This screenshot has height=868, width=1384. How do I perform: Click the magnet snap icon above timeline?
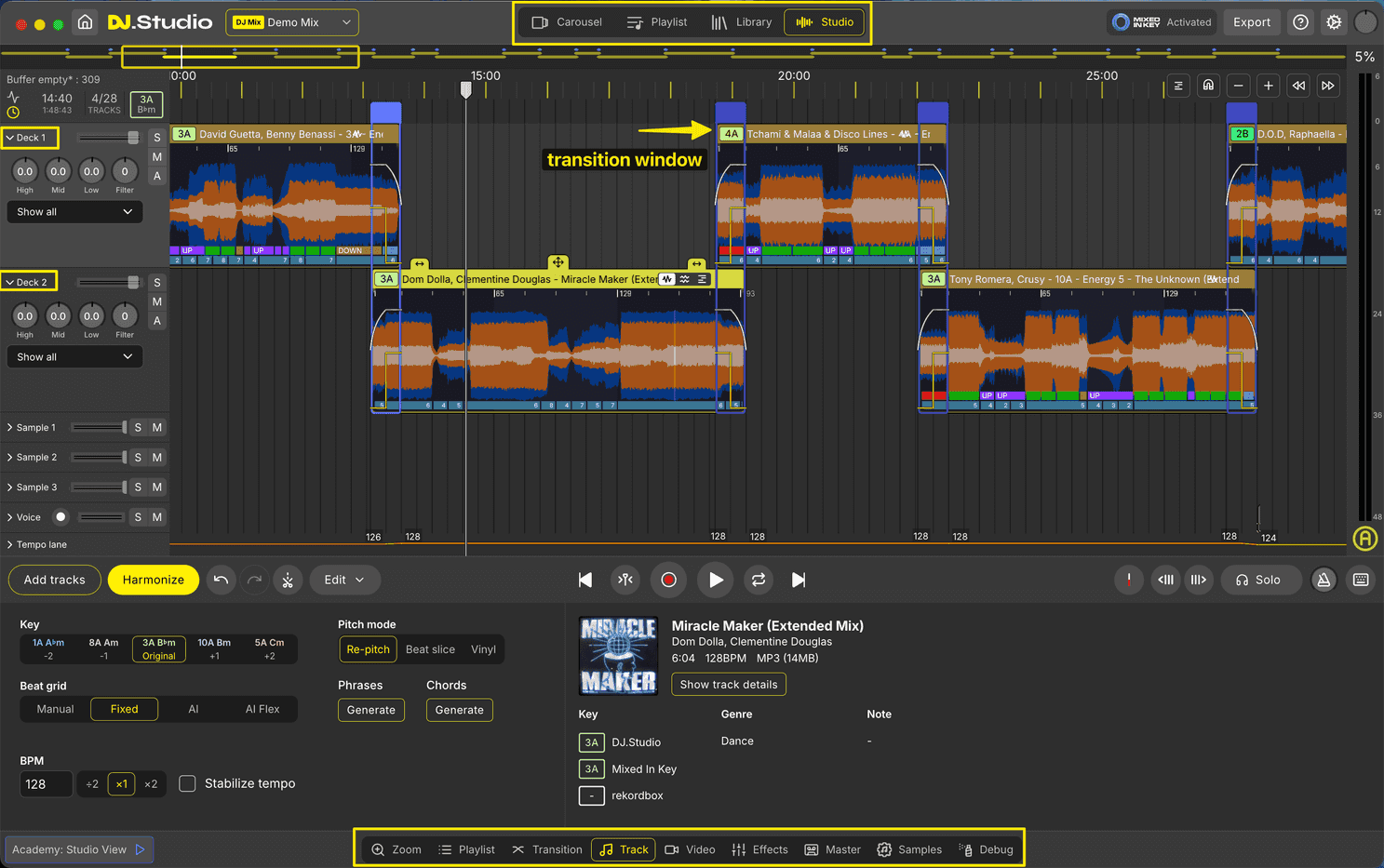tap(1208, 85)
